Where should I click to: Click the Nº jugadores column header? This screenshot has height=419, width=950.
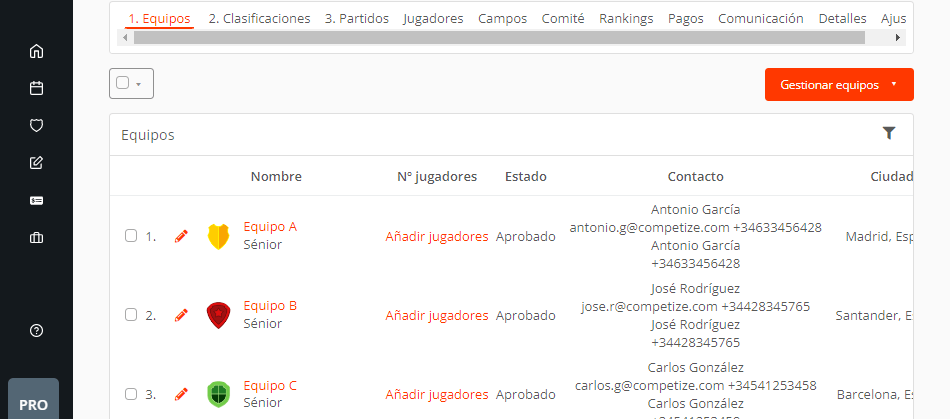tap(437, 177)
